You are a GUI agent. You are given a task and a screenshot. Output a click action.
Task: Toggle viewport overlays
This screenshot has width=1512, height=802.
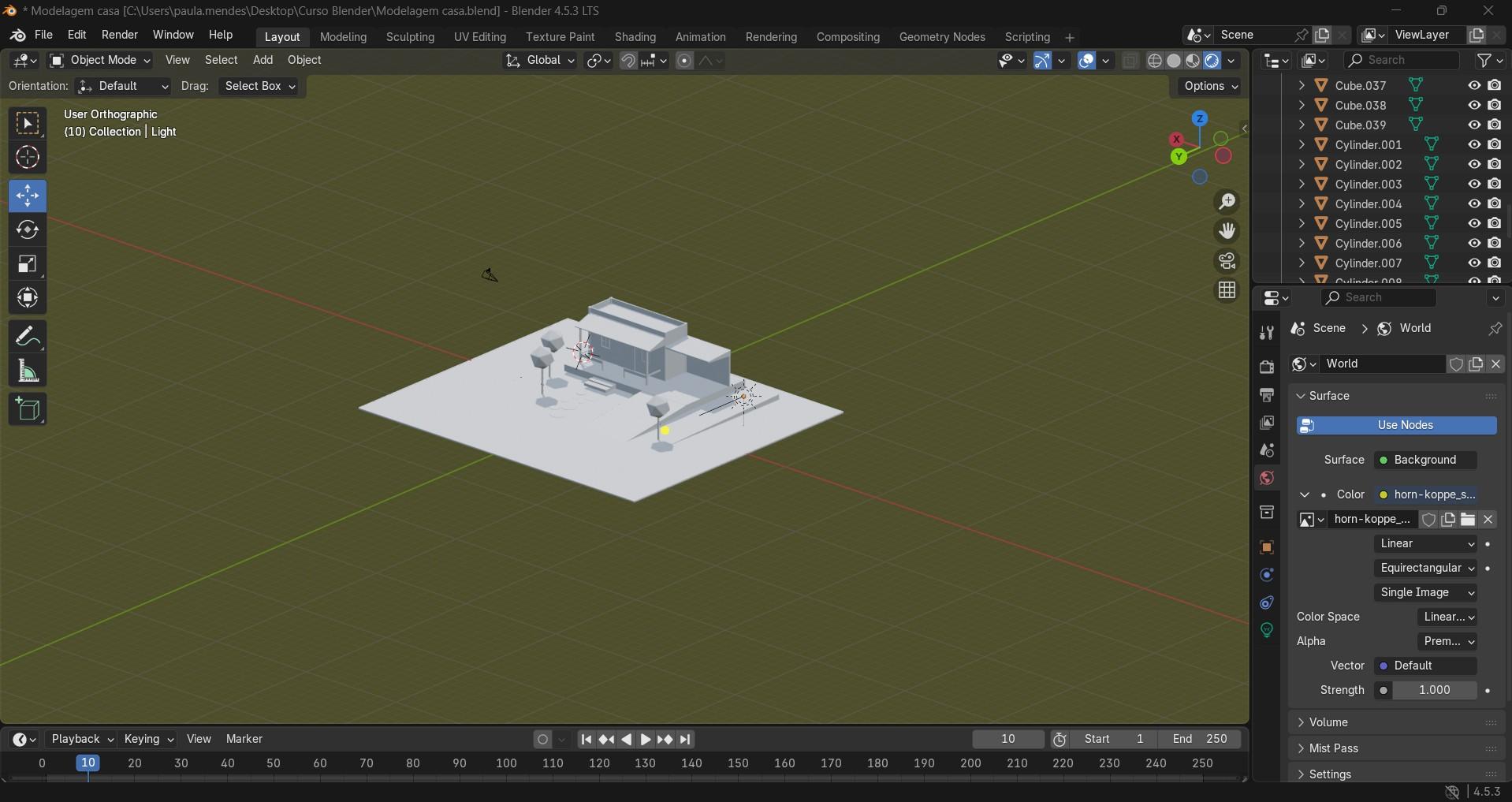(1087, 61)
